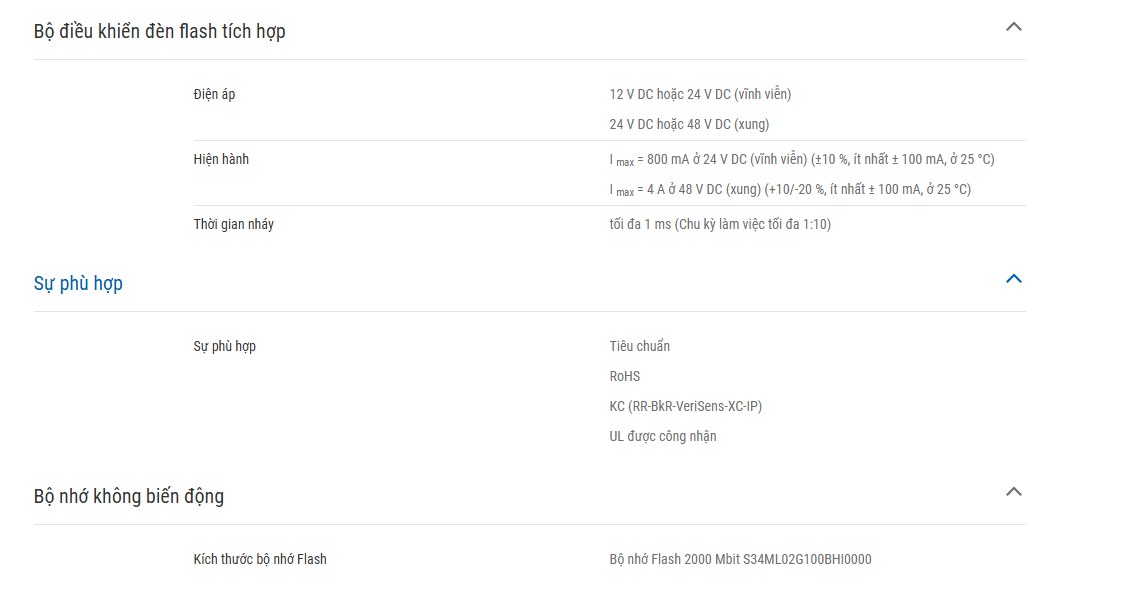Click the KC (RR-BkR-VeriSens-XC-IP) entry
Screen dimensions: 1125x597
coord(685,406)
